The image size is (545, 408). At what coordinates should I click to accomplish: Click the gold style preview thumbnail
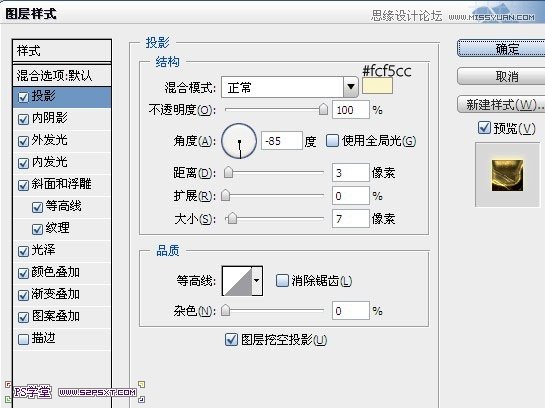(x=507, y=175)
